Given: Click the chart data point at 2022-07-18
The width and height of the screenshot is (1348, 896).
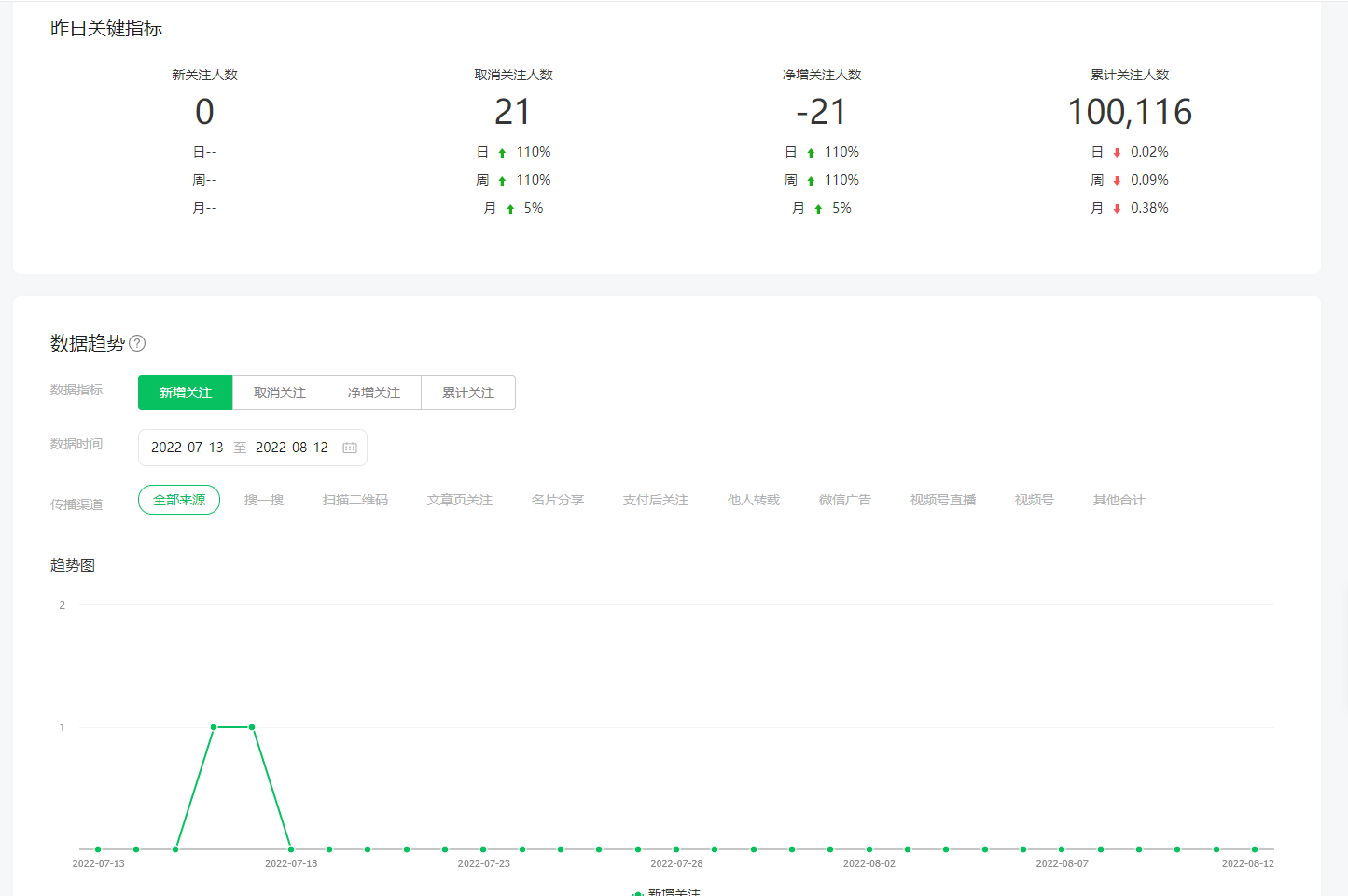Looking at the screenshot, I should tap(291, 849).
